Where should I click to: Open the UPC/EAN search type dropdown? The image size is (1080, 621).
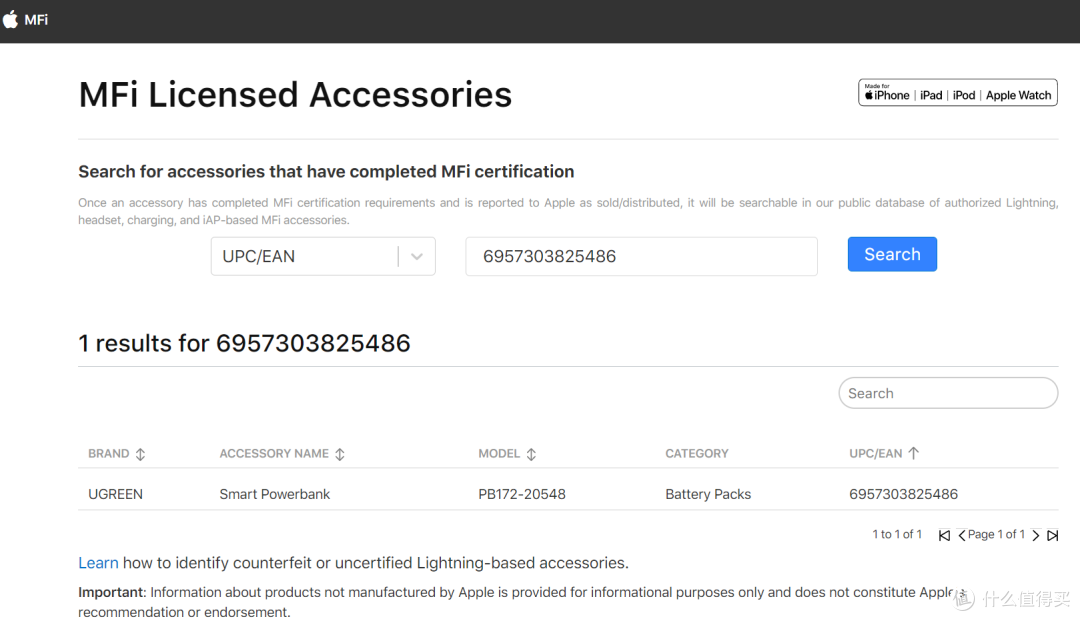point(305,256)
